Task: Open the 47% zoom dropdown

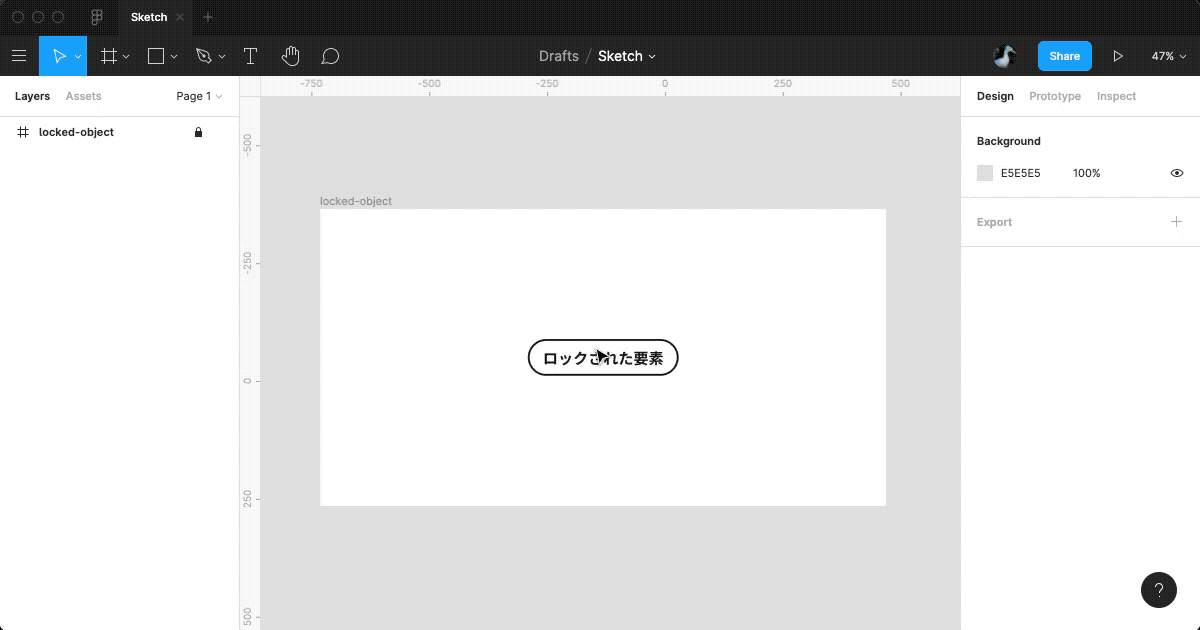Action: [x=1167, y=57]
